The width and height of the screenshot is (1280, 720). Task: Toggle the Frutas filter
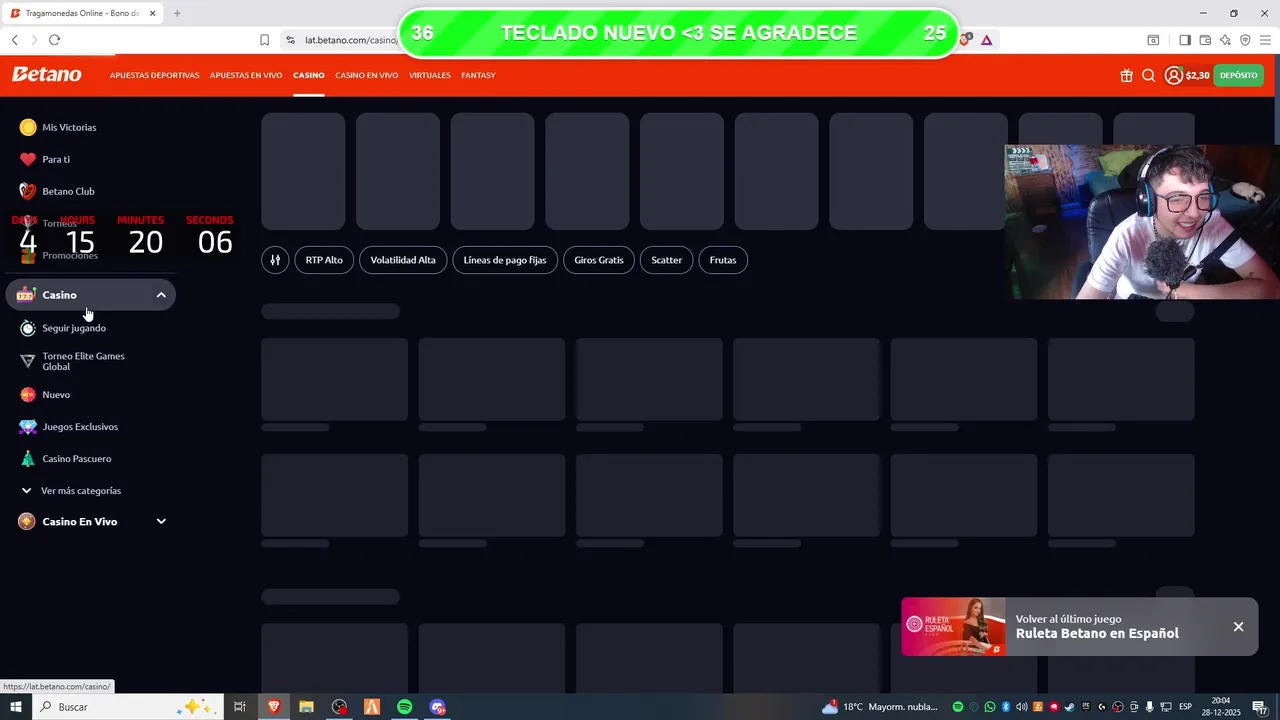coord(723,260)
